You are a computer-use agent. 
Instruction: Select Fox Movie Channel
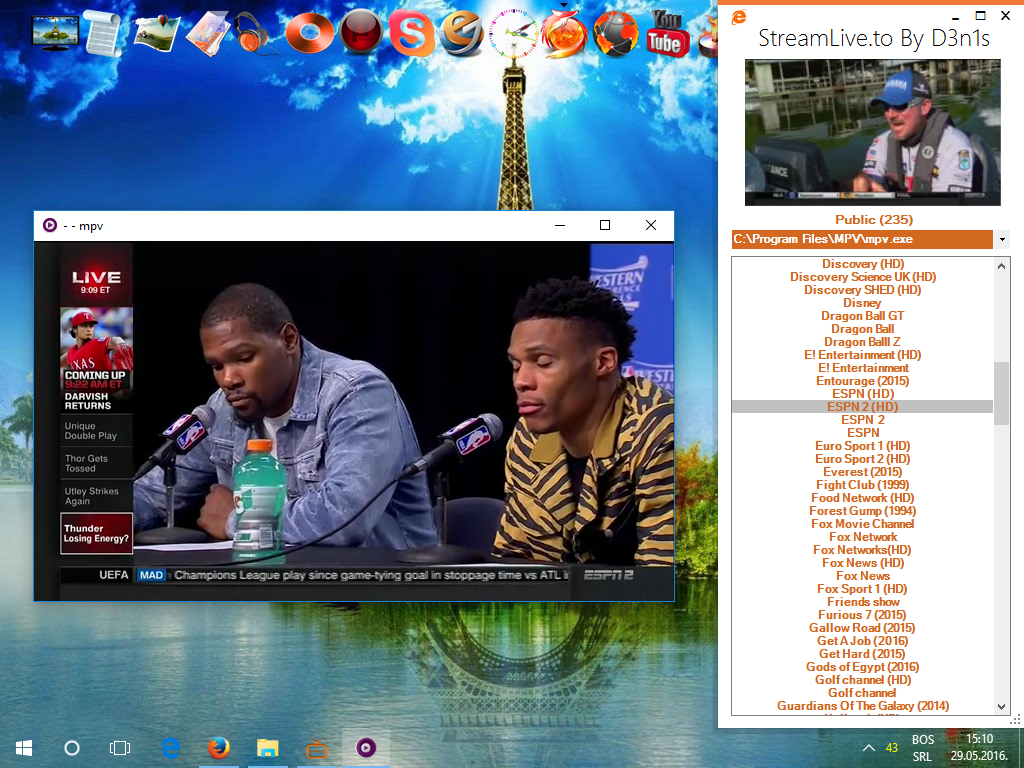pyautogui.click(x=863, y=524)
